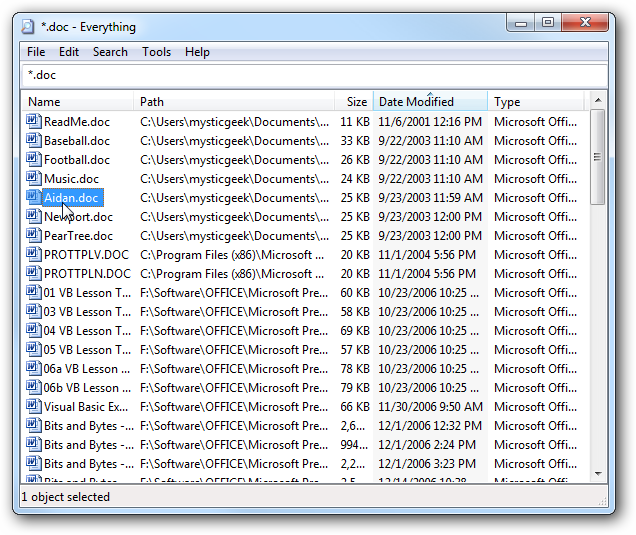Select the 01 VB Lesson T... entry
The width and height of the screenshot is (636, 535).
pyautogui.click(x=87, y=293)
